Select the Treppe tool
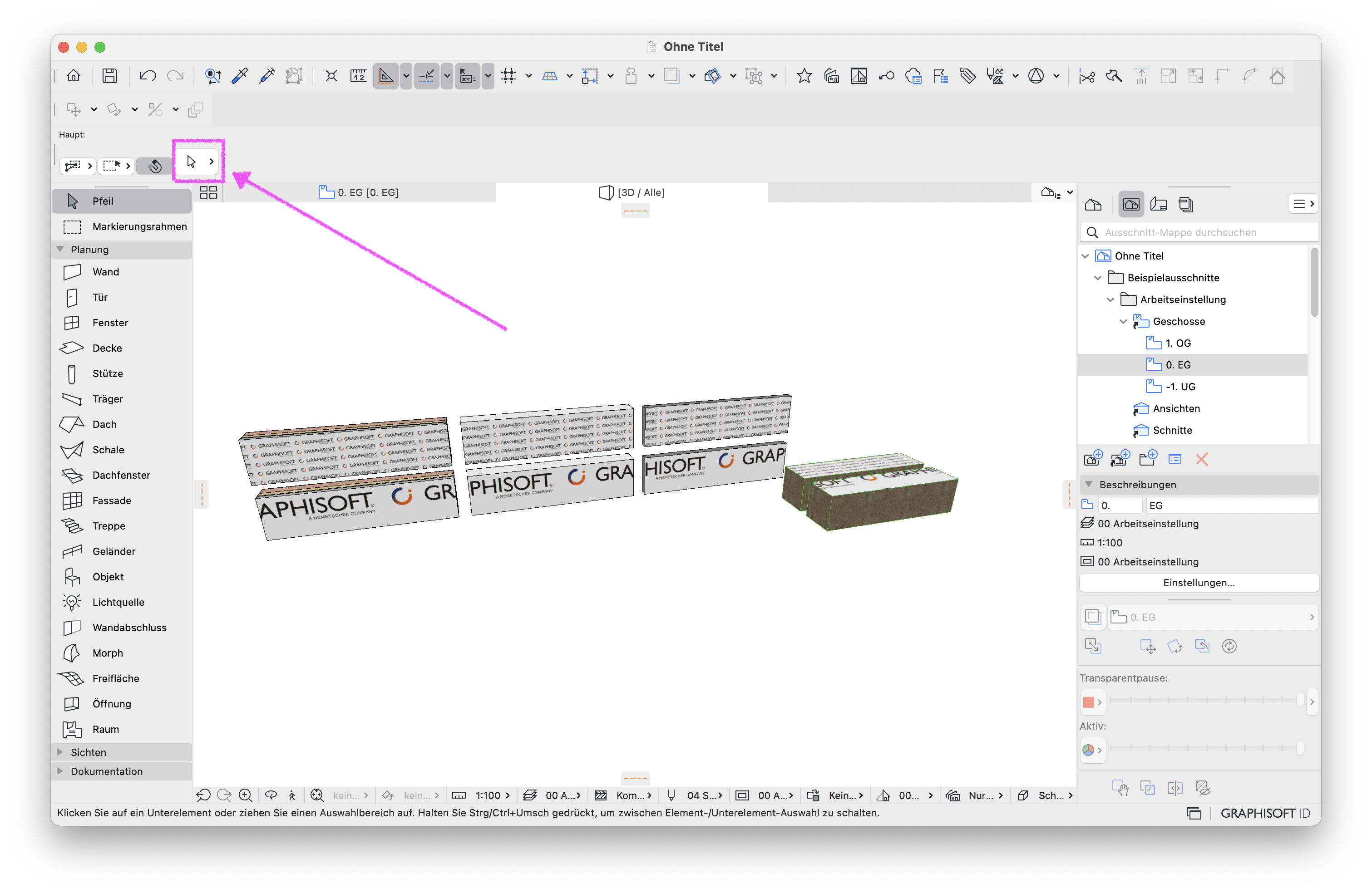 click(x=122, y=526)
